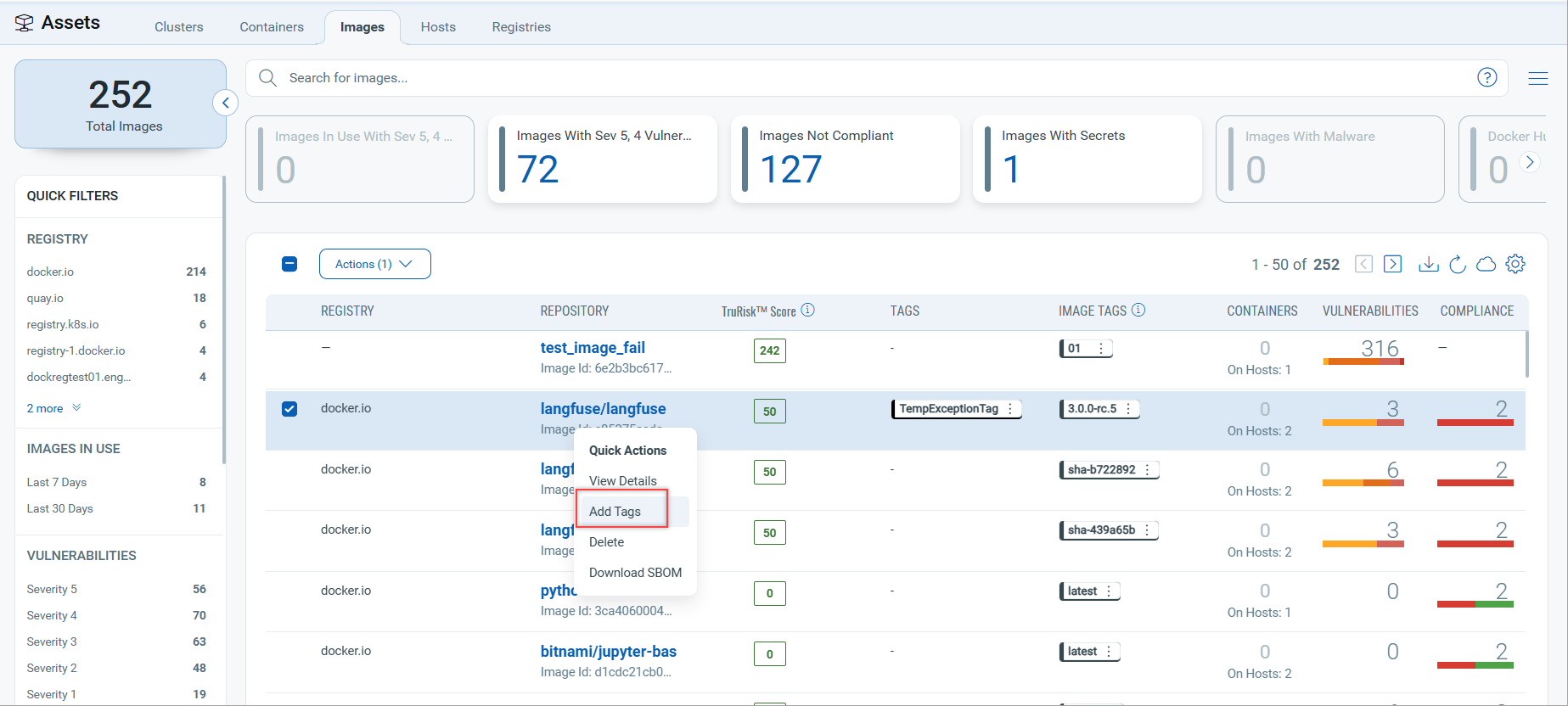Image resolution: width=1568 pixels, height=706 pixels.
Task: Refresh the image list
Action: (1458, 264)
